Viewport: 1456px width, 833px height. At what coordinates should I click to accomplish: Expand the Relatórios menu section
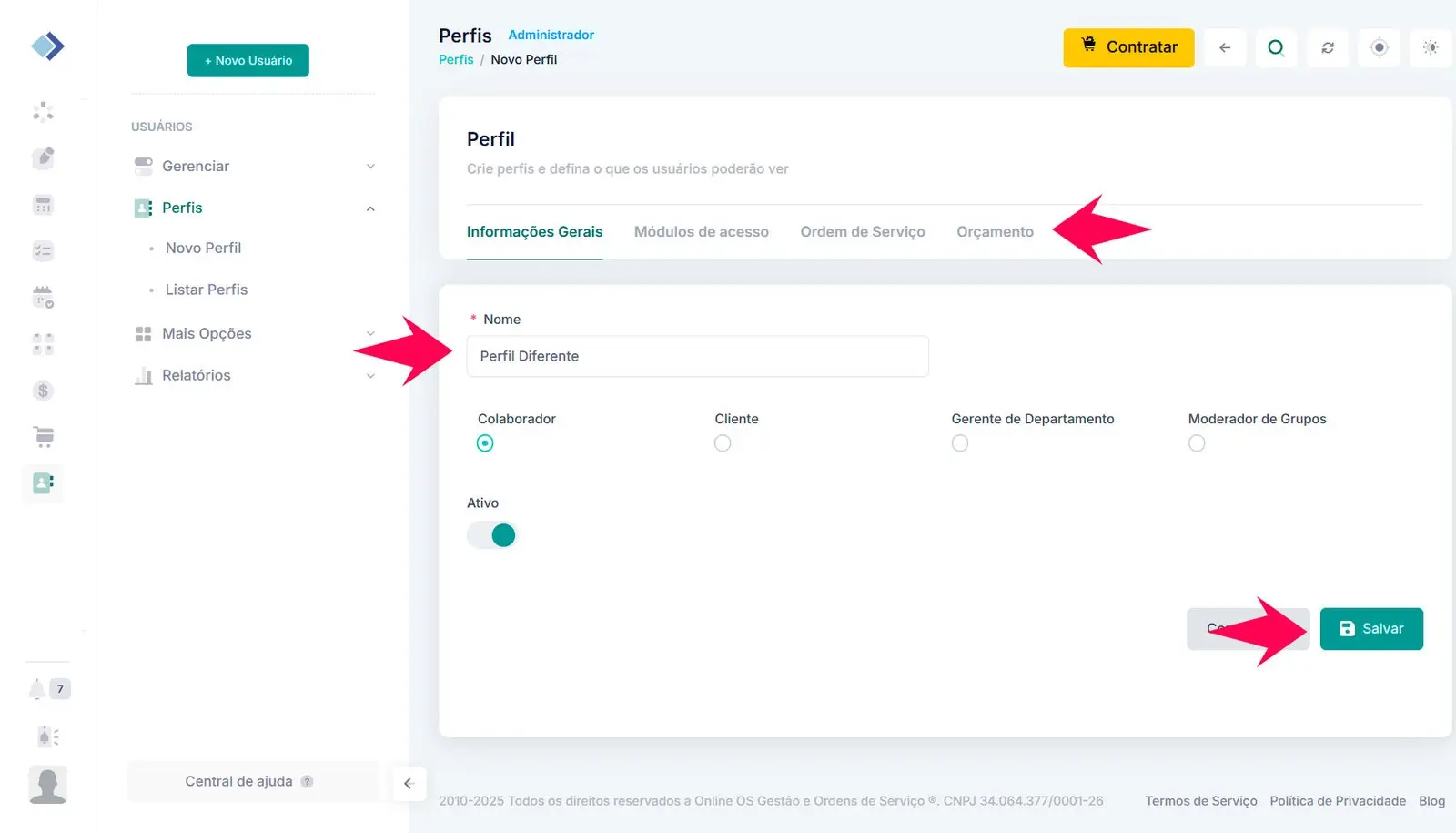(254, 376)
